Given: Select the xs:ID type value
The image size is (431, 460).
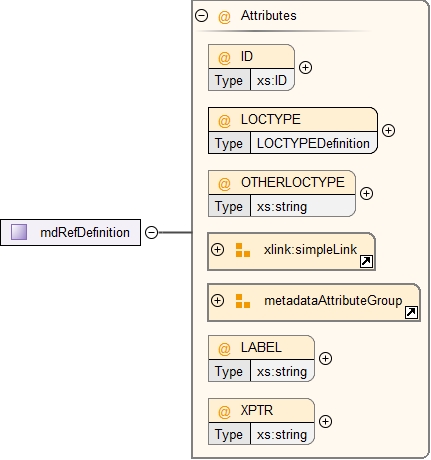Looking at the screenshot, I should coord(272,80).
